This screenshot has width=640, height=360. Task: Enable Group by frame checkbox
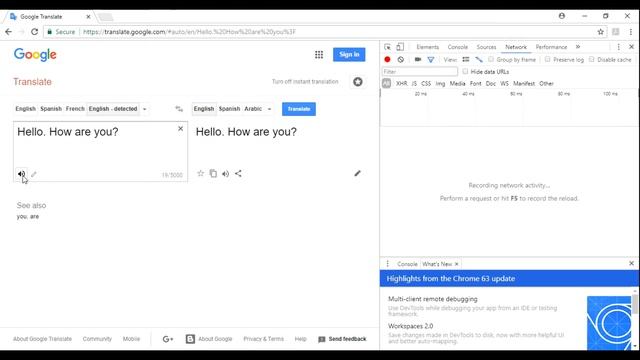pos(491,60)
